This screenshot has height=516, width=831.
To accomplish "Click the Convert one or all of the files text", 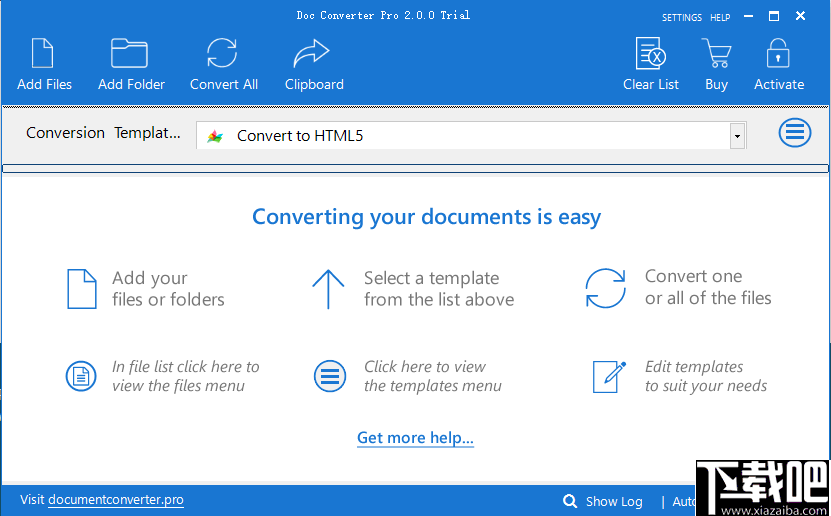I will (708, 287).
